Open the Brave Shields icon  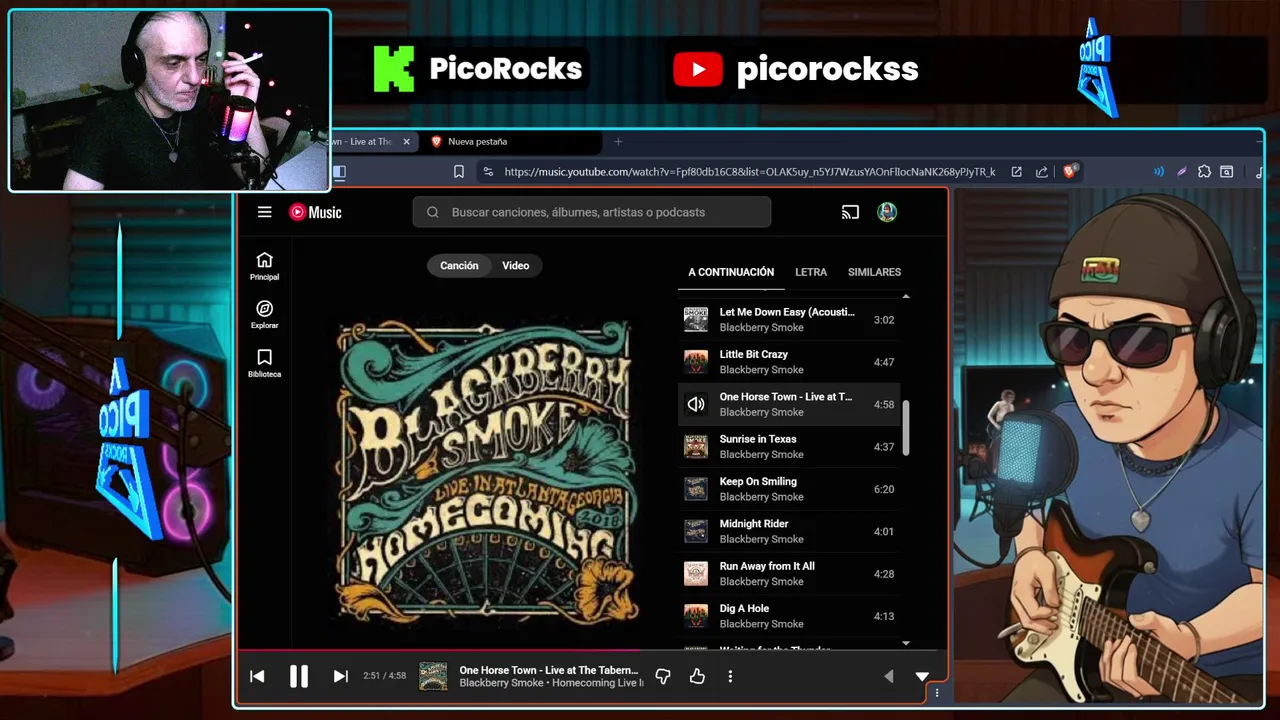click(1069, 172)
